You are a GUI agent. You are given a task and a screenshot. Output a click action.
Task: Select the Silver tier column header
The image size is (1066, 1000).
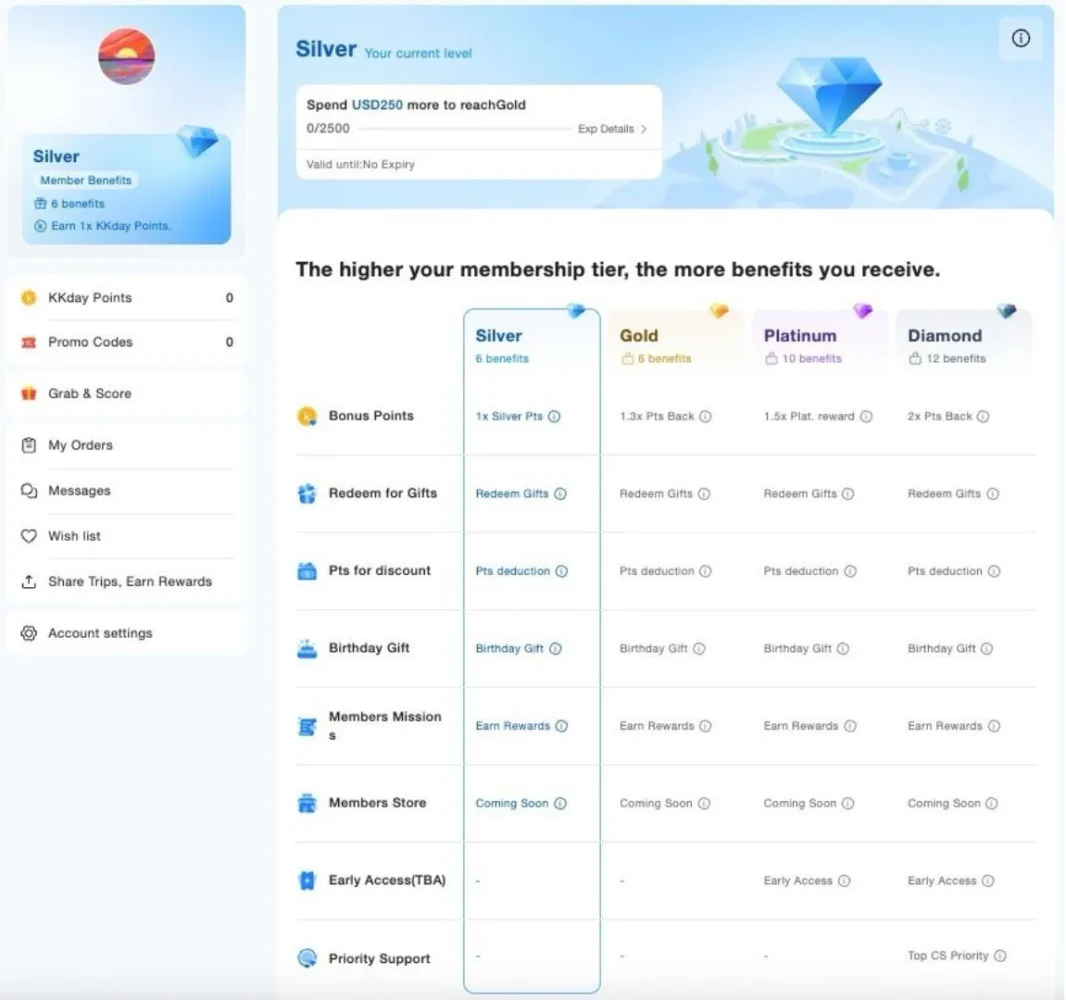coord(531,344)
